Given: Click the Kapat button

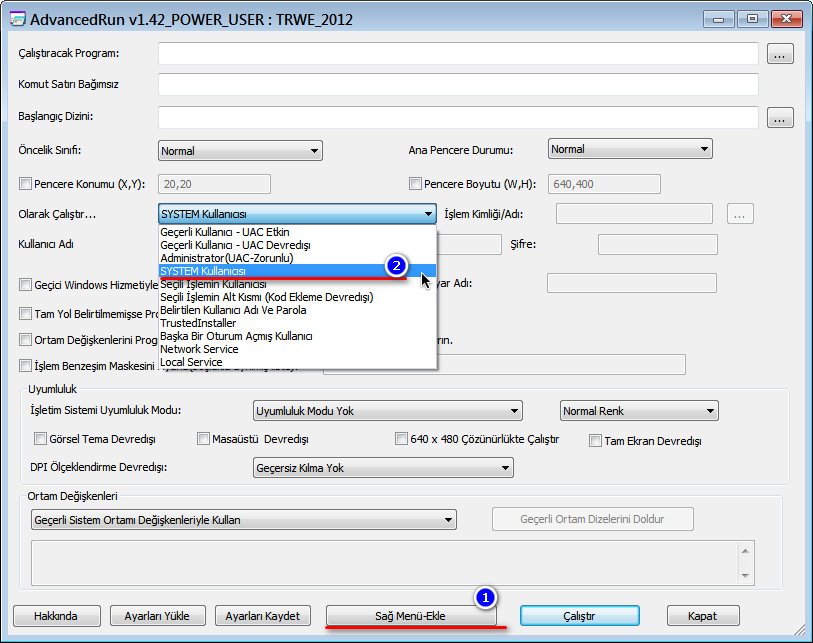Looking at the screenshot, I should click(703, 616).
